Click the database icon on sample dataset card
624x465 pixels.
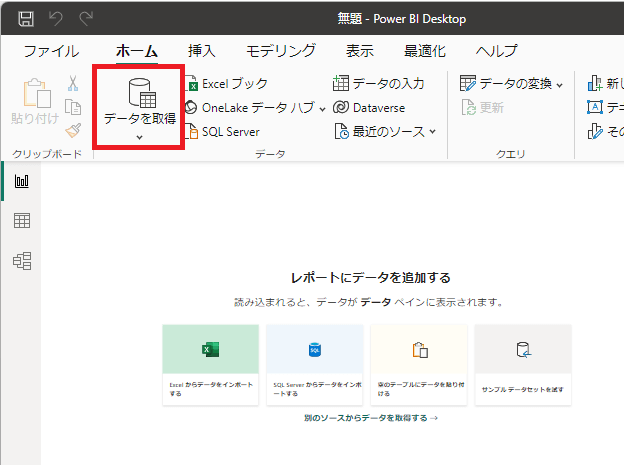524,350
